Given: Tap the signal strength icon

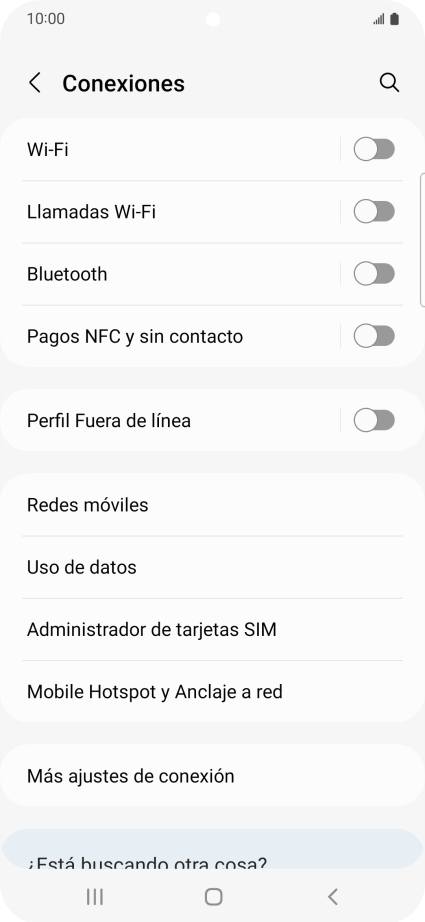Looking at the screenshot, I should pyautogui.click(x=379, y=19).
